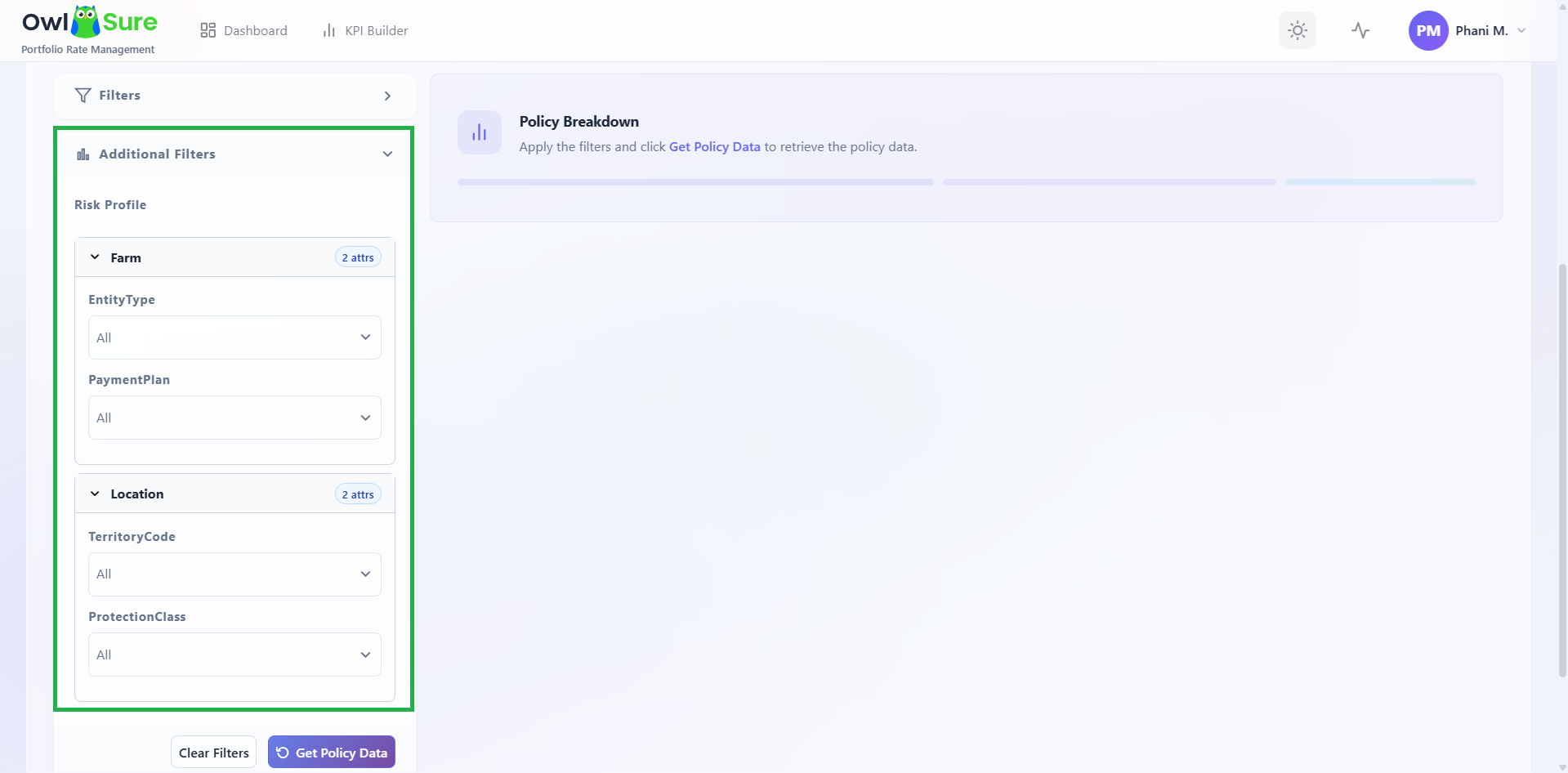Viewport: 1568px width, 773px height.
Task: Expand the Filters panel chevron
Action: tap(387, 96)
